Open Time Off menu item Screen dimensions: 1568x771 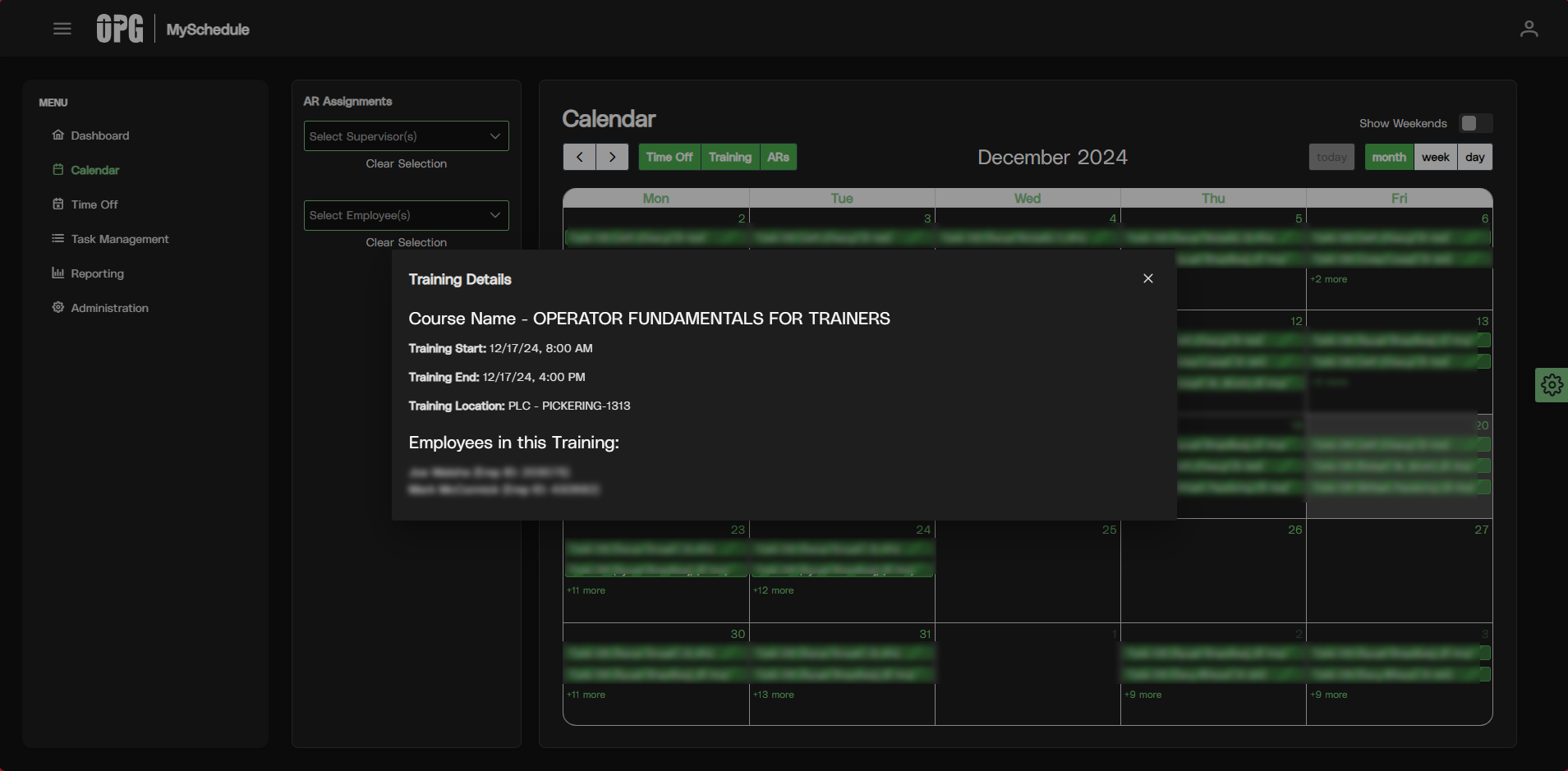(x=94, y=204)
